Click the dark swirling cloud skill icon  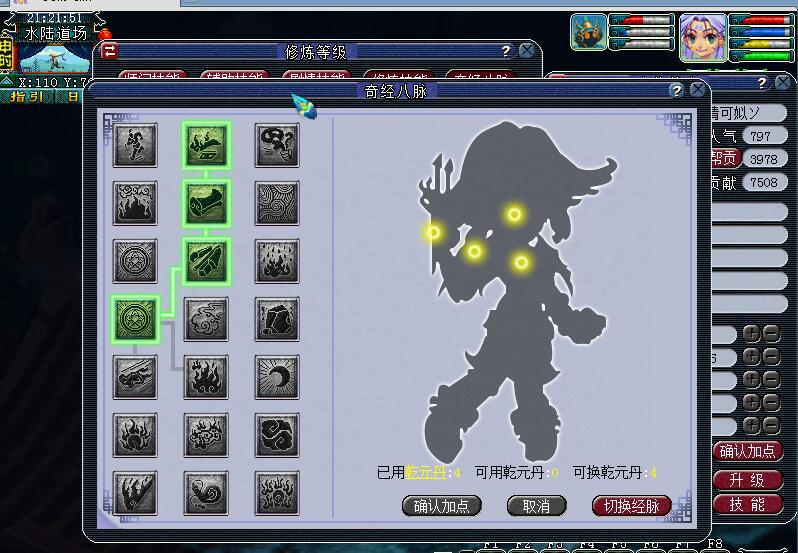(x=277, y=435)
